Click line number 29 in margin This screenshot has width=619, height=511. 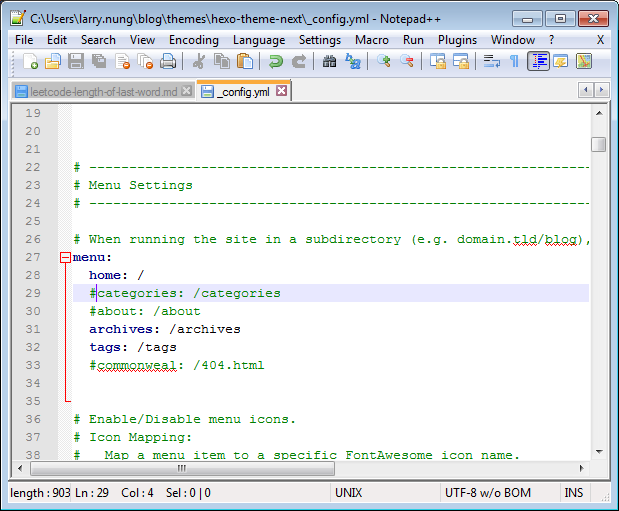pos(33,293)
